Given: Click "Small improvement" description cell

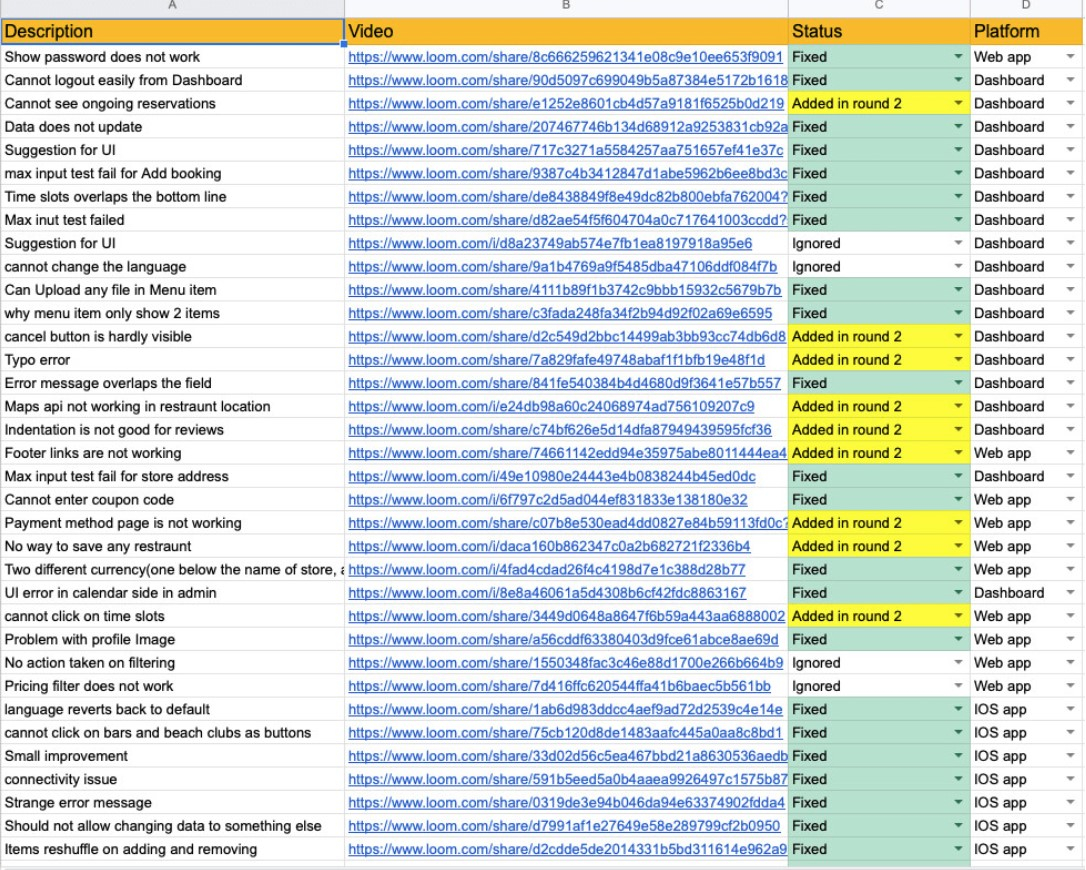Looking at the screenshot, I should click(x=172, y=757).
